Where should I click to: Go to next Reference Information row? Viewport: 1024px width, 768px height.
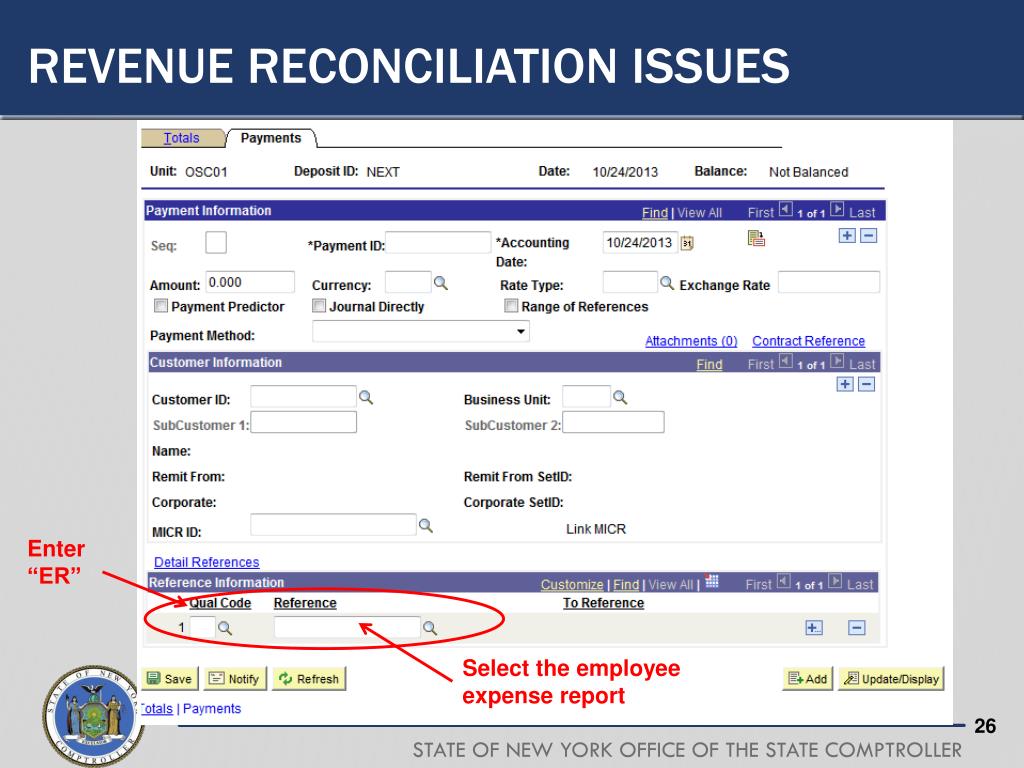[835, 581]
